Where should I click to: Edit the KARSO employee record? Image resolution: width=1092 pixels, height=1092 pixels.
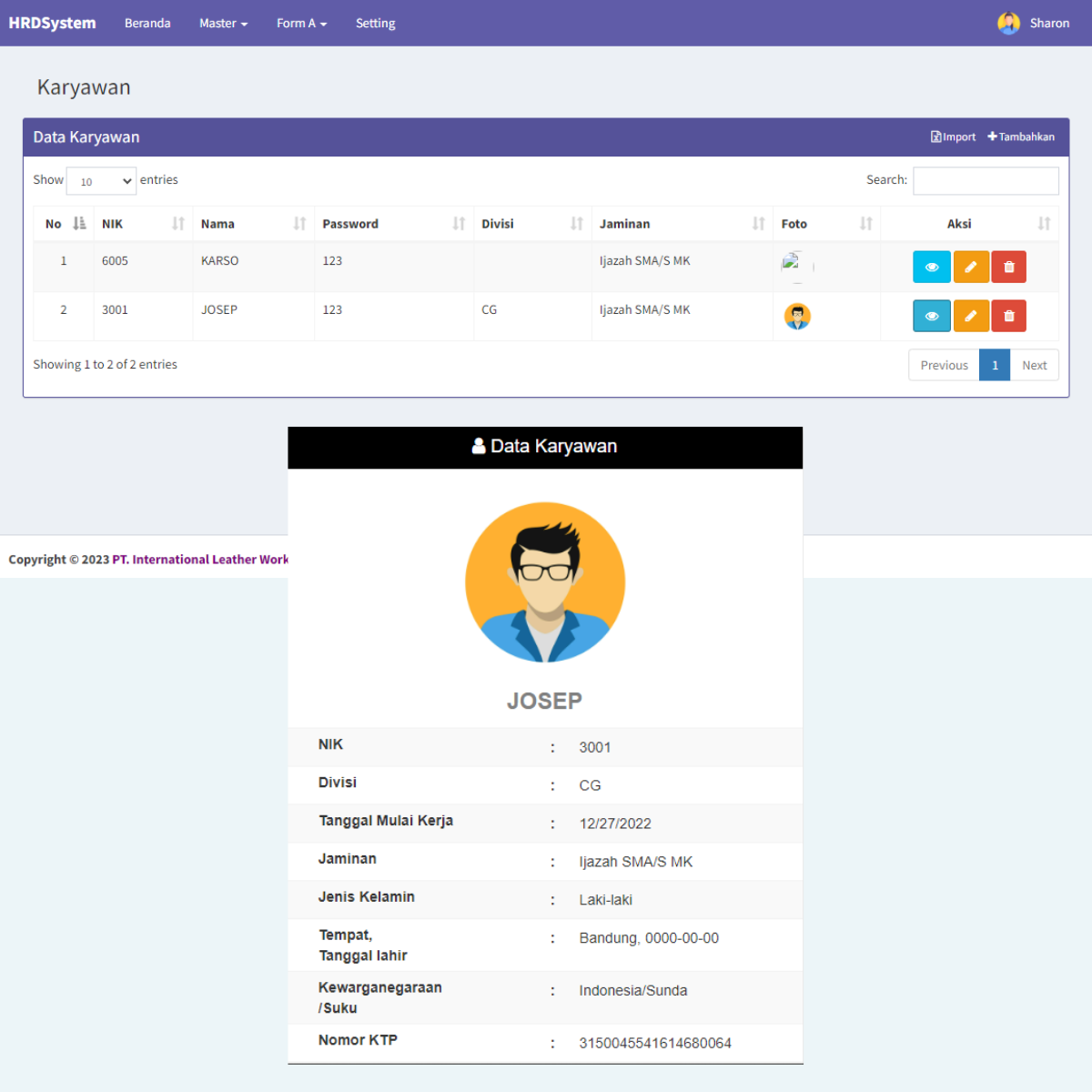[x=971, y=267]
